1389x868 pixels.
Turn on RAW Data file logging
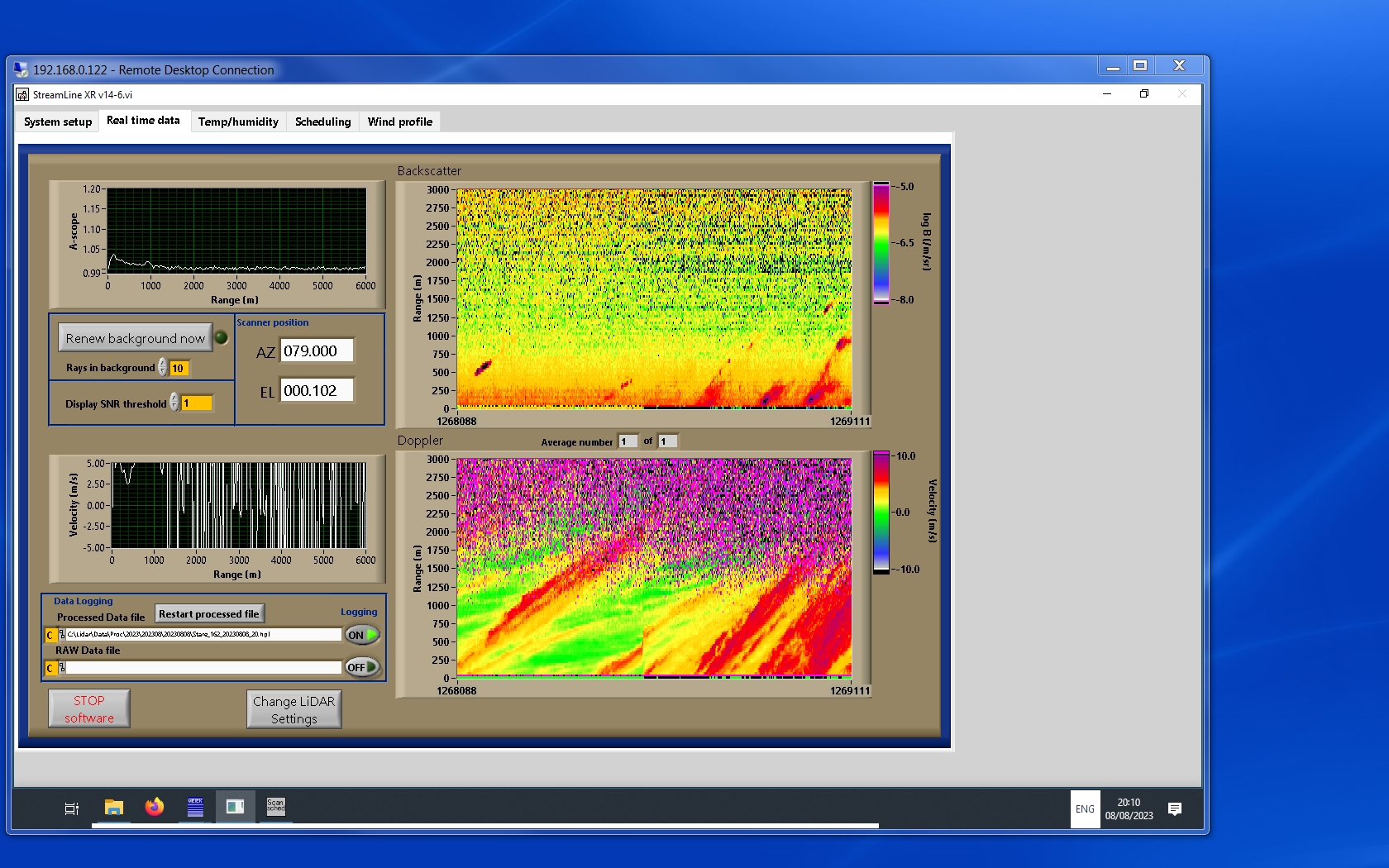[362, 667]
